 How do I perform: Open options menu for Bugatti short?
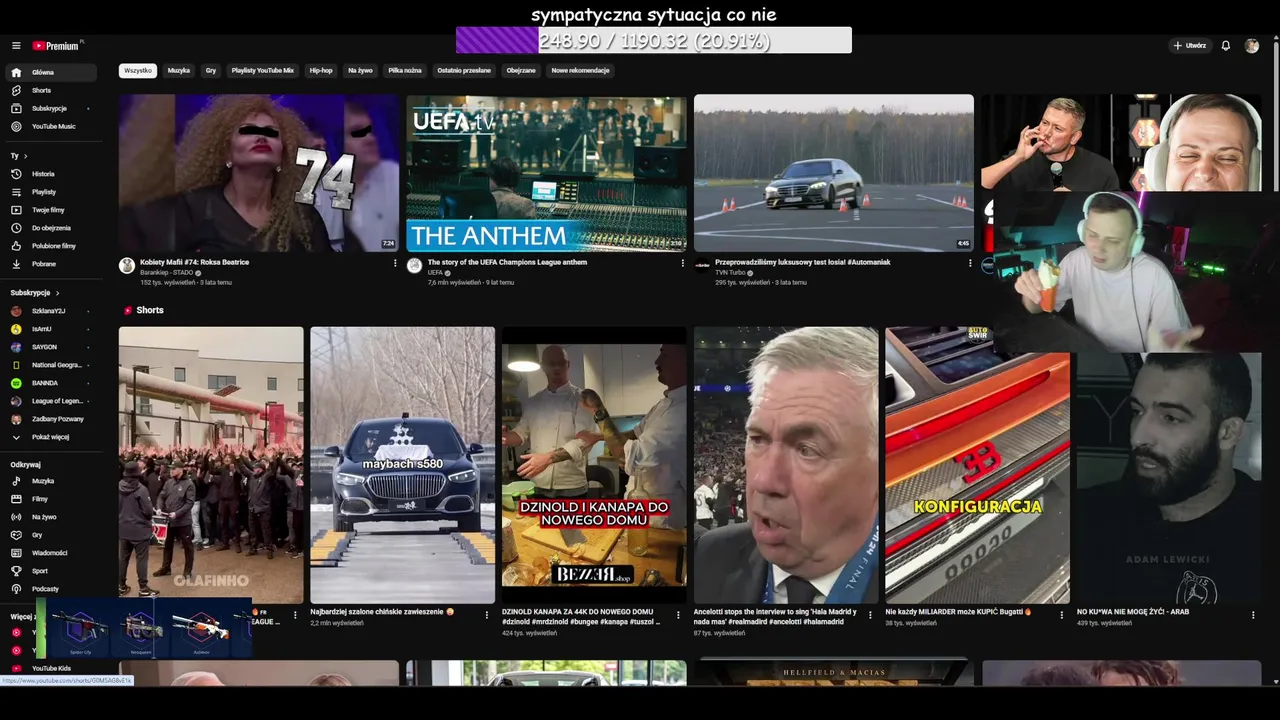coord(1062,615)
